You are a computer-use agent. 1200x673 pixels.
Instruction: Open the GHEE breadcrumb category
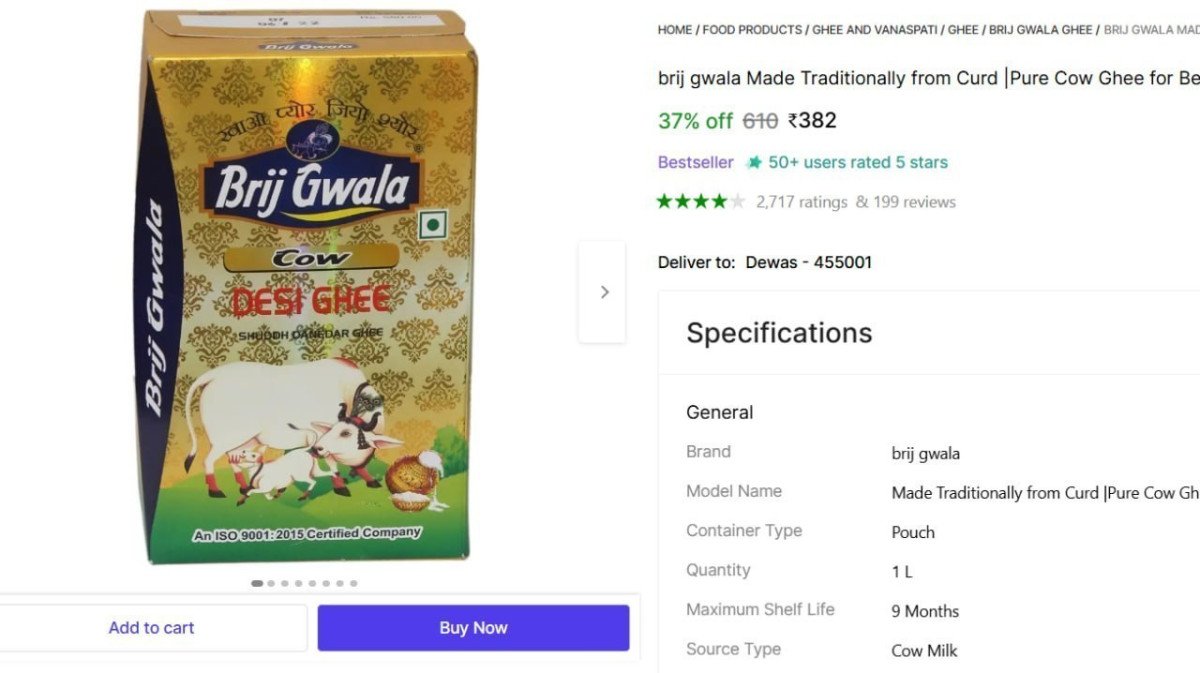pos(963,30)
